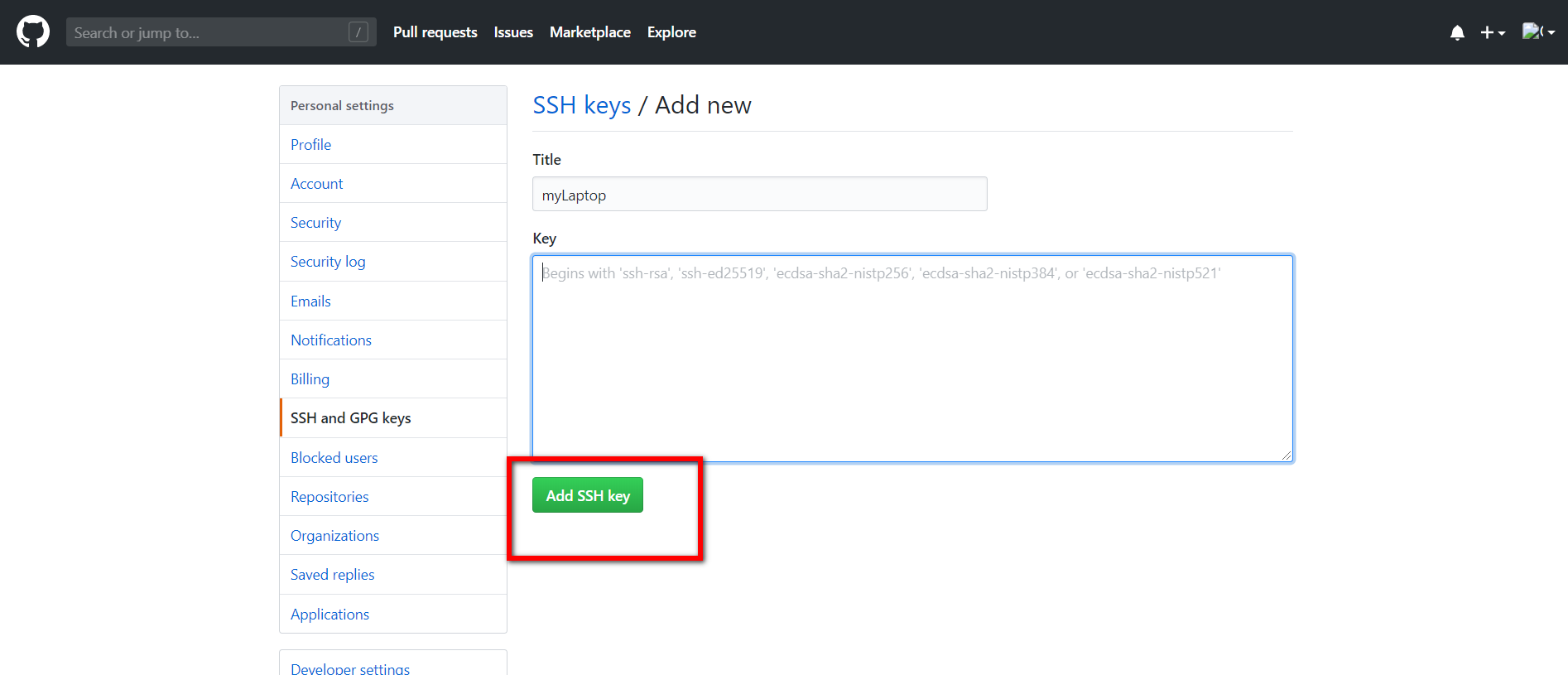This screenshot has height=675, width=1568.
Task: Click the Title field containing myLaptop
Action: (759, 195)
